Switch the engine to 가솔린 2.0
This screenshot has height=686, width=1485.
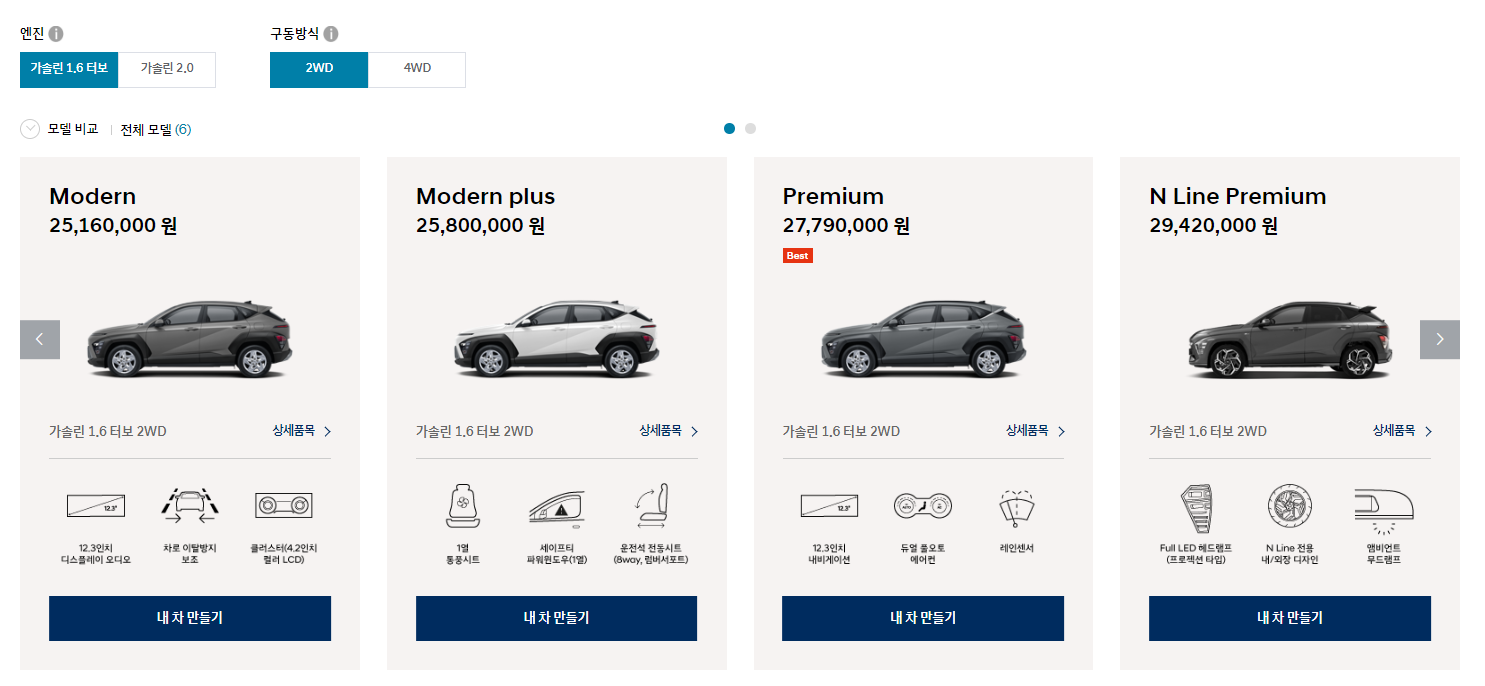[167, 69]
